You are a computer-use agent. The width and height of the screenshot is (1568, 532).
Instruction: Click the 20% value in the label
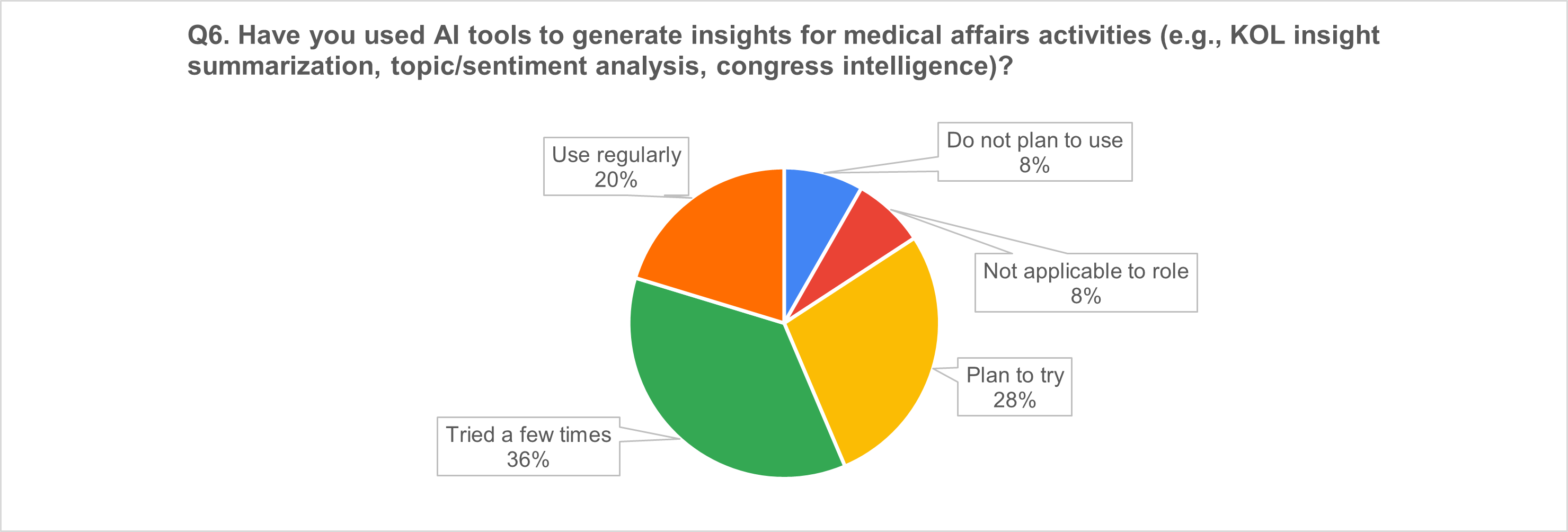(x=615, y=180)
